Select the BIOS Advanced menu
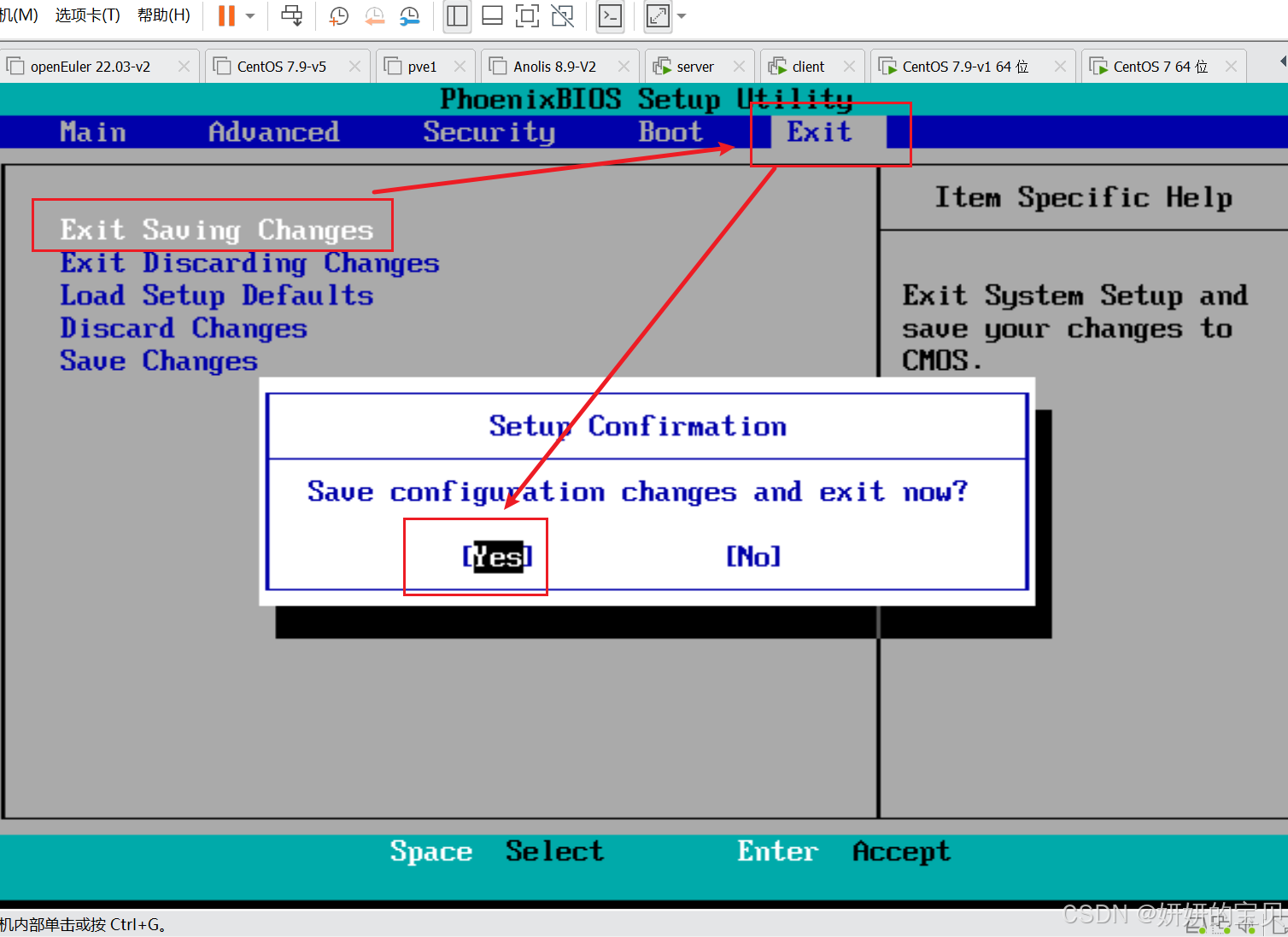Image resolution: width=1288 pixels, height=937 pixels. pos(274,132)
